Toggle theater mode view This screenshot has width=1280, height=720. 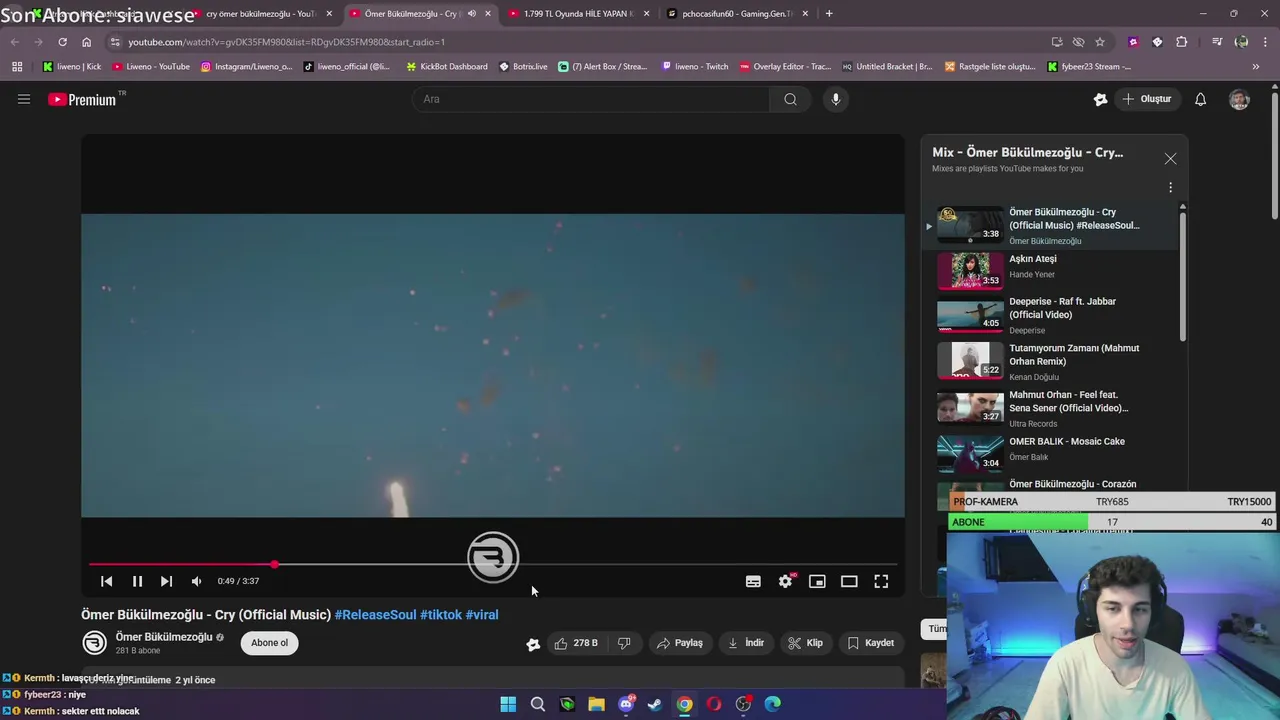[x=849, y=581]
